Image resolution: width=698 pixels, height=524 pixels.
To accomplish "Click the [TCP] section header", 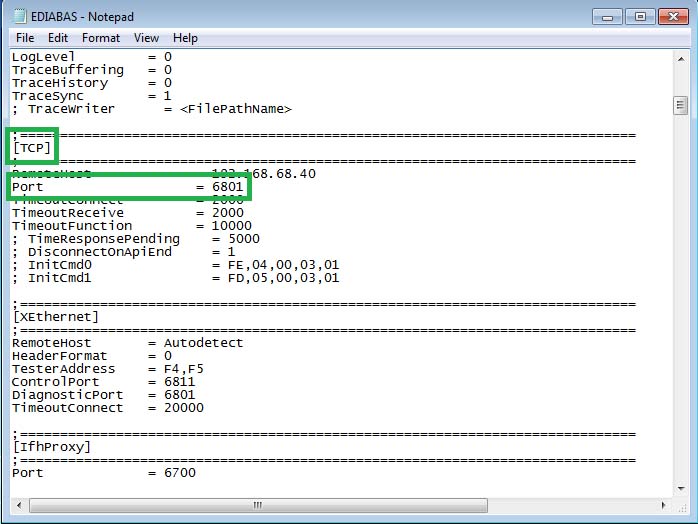I will (x=32, y=148).
